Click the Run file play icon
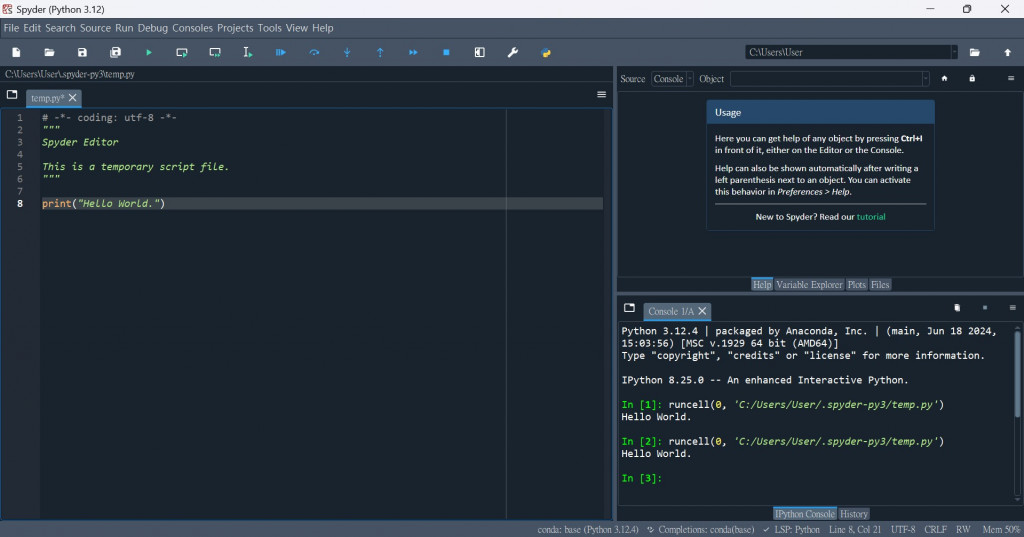 [149, 52]
